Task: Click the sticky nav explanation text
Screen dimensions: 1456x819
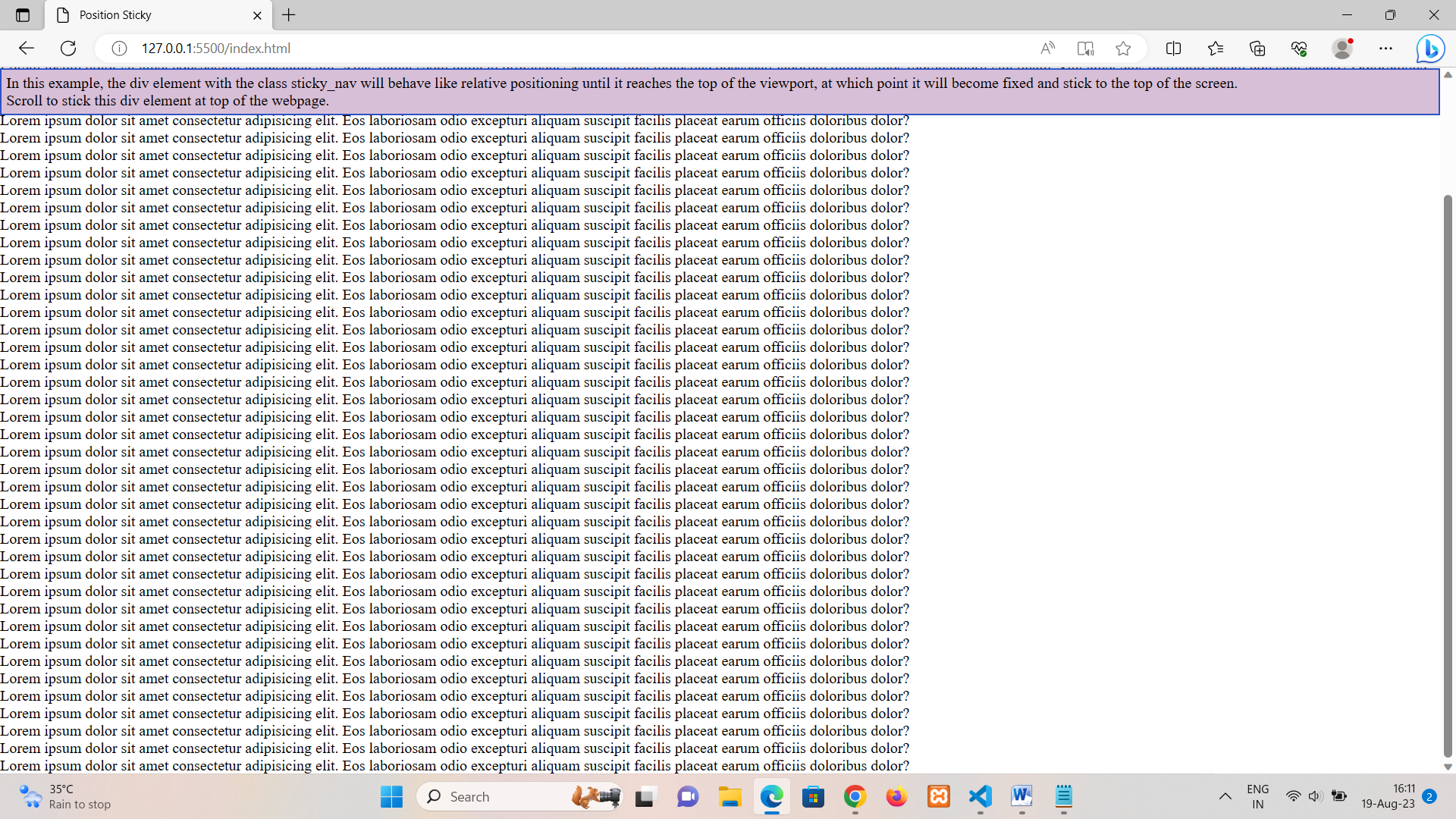Action: click(x=622, y=92)
